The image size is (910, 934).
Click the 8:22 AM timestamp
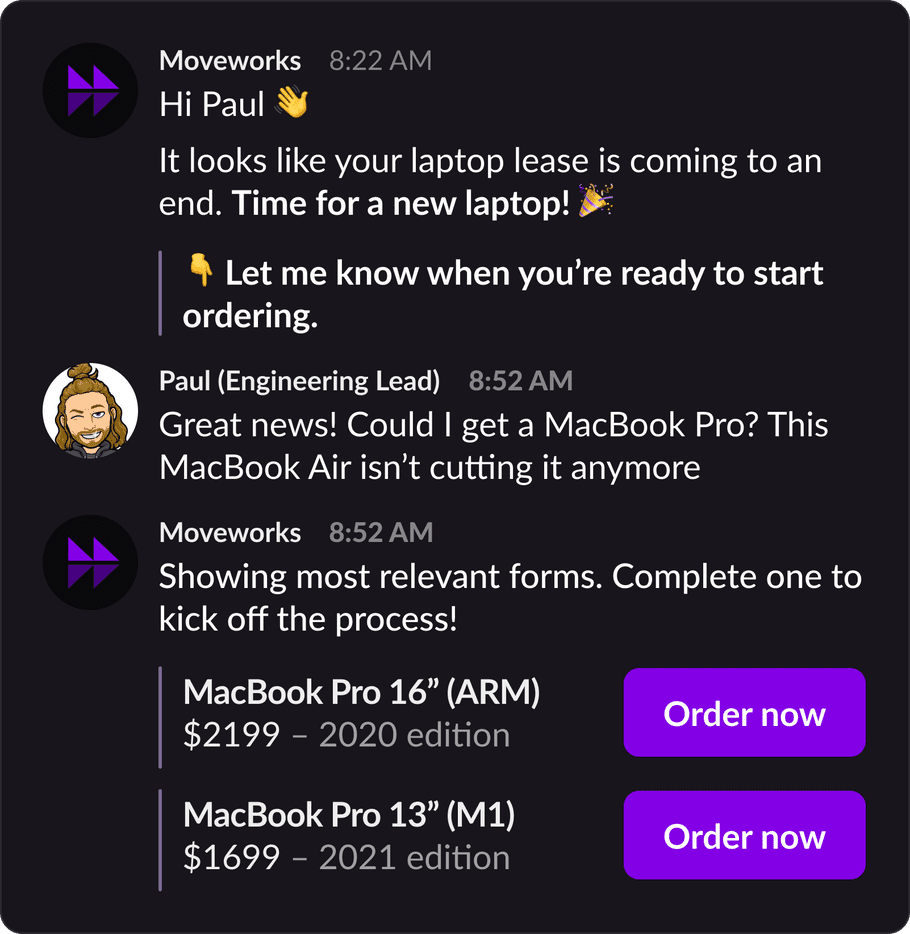[381, 61]
